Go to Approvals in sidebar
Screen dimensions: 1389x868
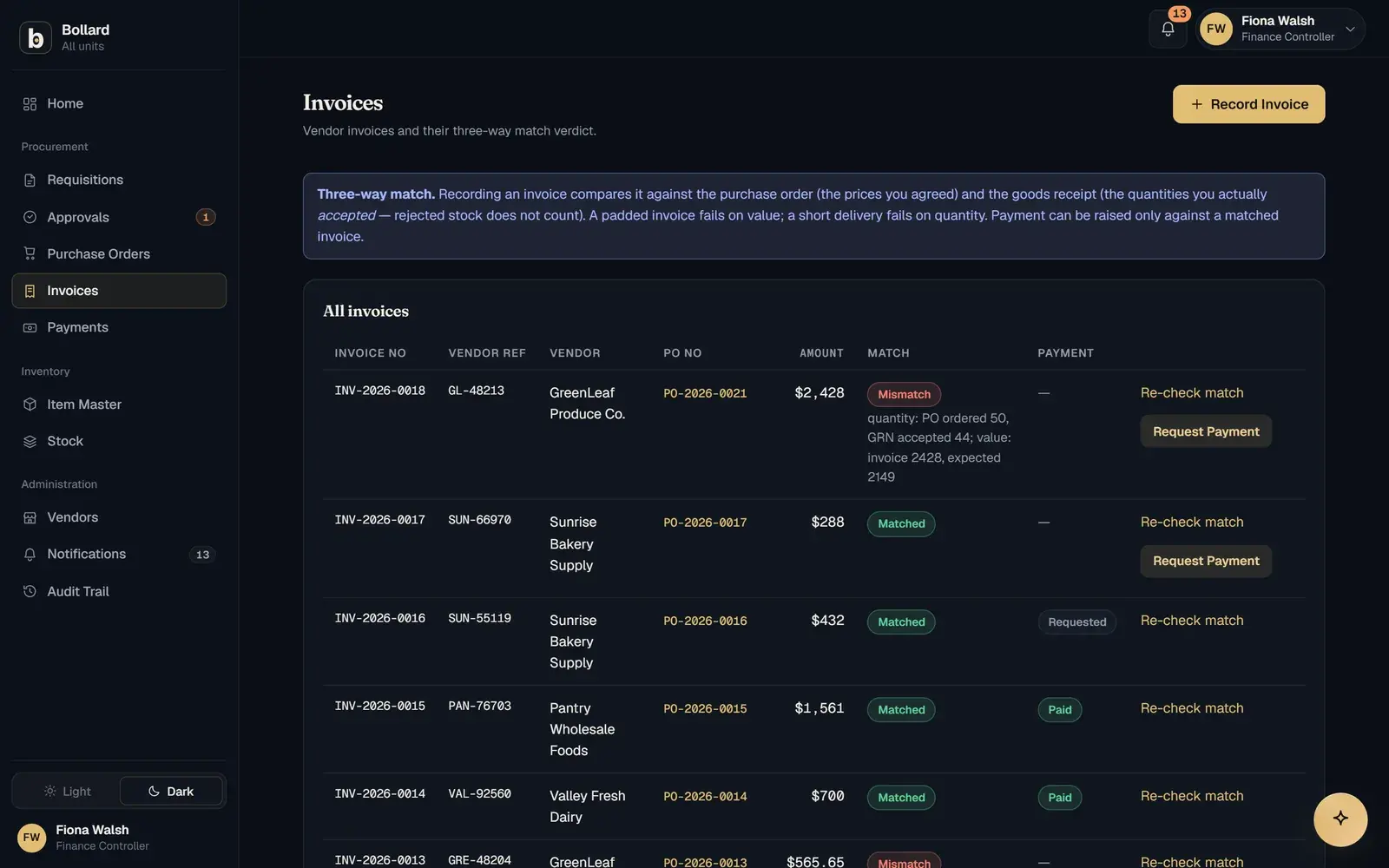(x=119, y=217)
